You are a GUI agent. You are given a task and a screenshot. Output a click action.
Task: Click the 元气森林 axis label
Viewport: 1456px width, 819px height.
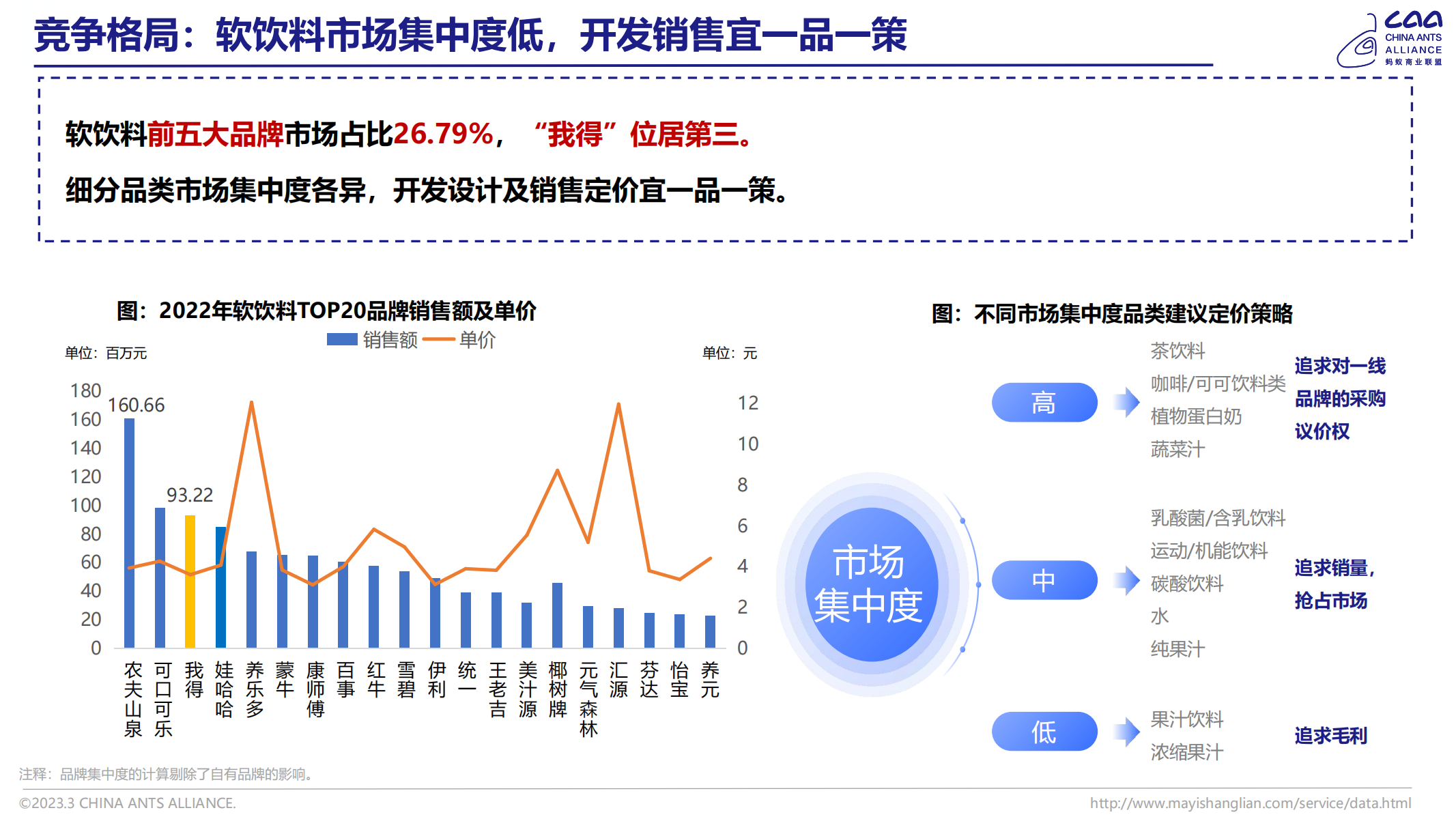pyautogui.click(x=588, y=699)
